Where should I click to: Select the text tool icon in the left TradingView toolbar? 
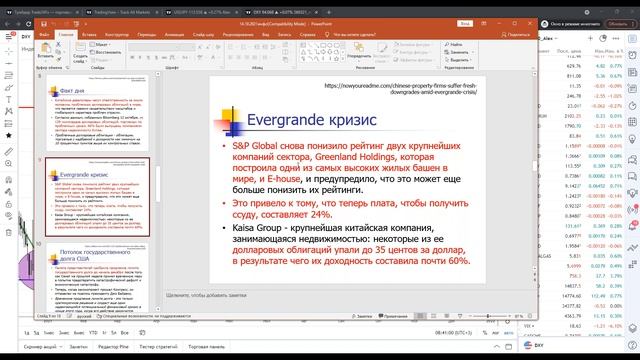pyautogui.click(x=9, y=100)
